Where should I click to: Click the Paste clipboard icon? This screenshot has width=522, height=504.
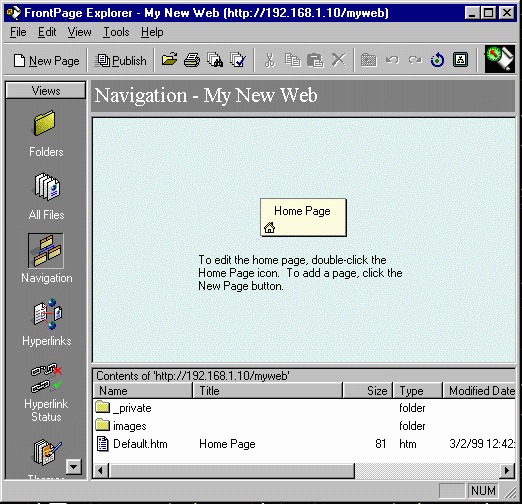(x=315, y=60)
